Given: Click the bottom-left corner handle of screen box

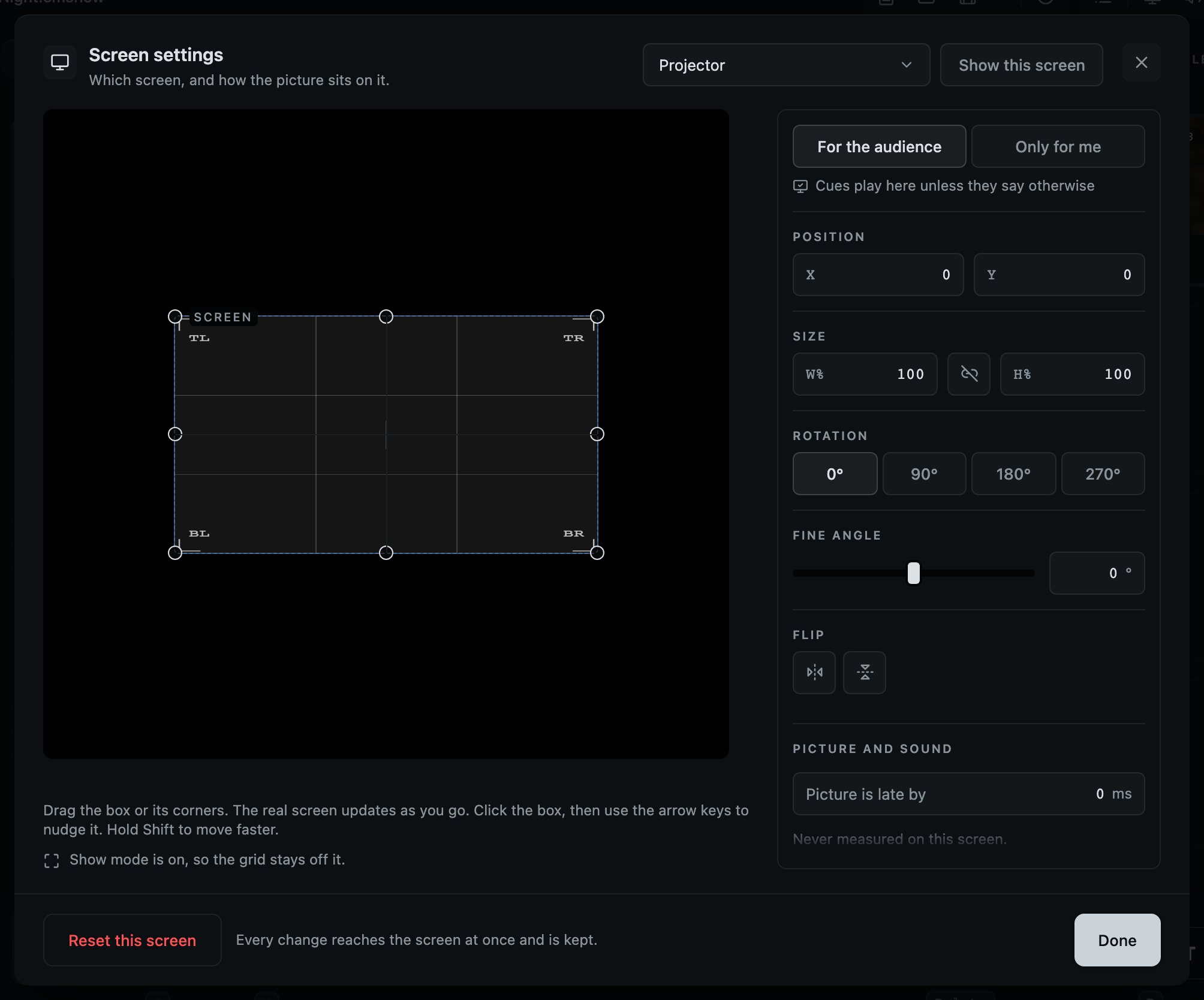Looking at the screenshot, I should 175,553.
